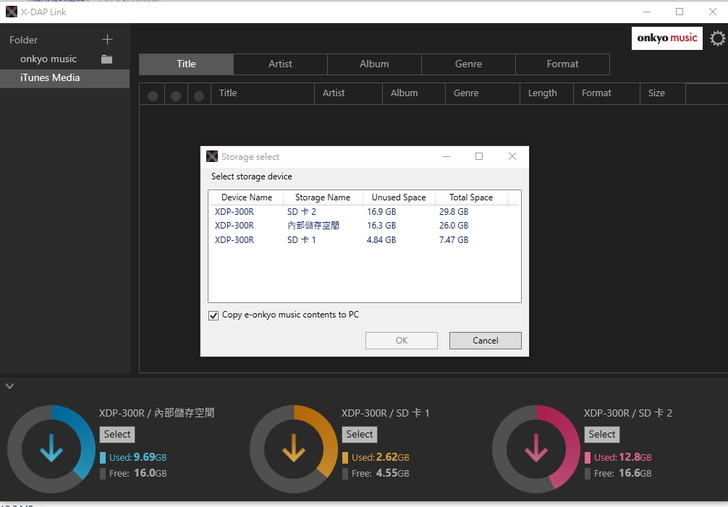This screenshot has height=507, width=728.
Task: Click the first gray circle column icon
Action: point(153,96)
